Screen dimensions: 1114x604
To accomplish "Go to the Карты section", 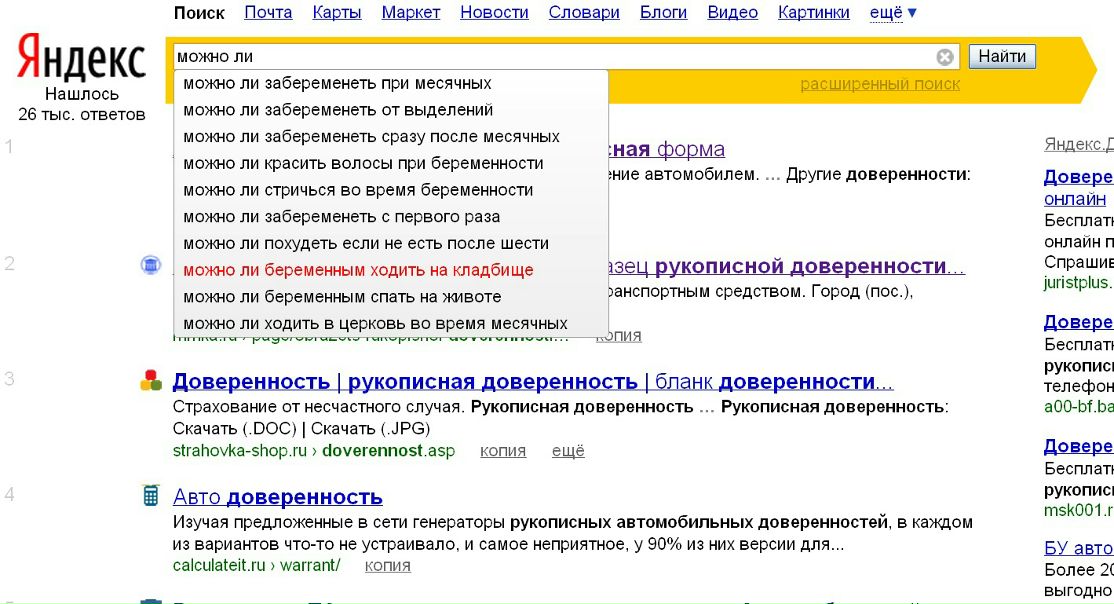I will [337, 13].
